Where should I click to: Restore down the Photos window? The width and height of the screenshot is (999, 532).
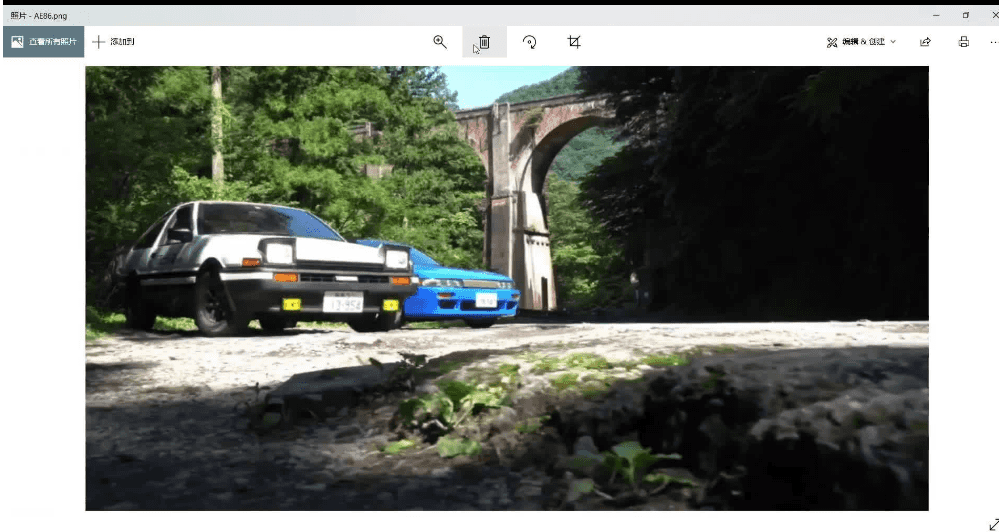(965, 15)
